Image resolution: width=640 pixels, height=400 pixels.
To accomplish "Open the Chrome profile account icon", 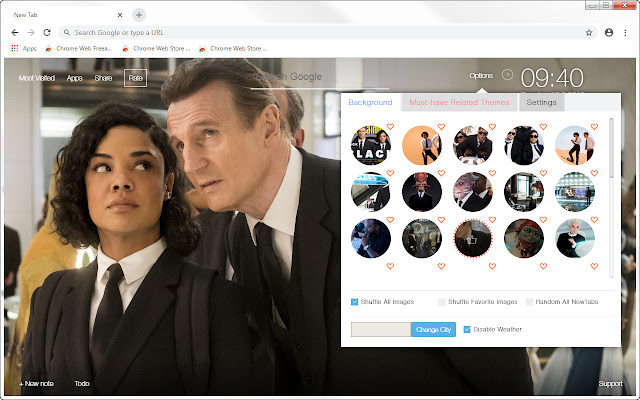I will click(609, 33).
